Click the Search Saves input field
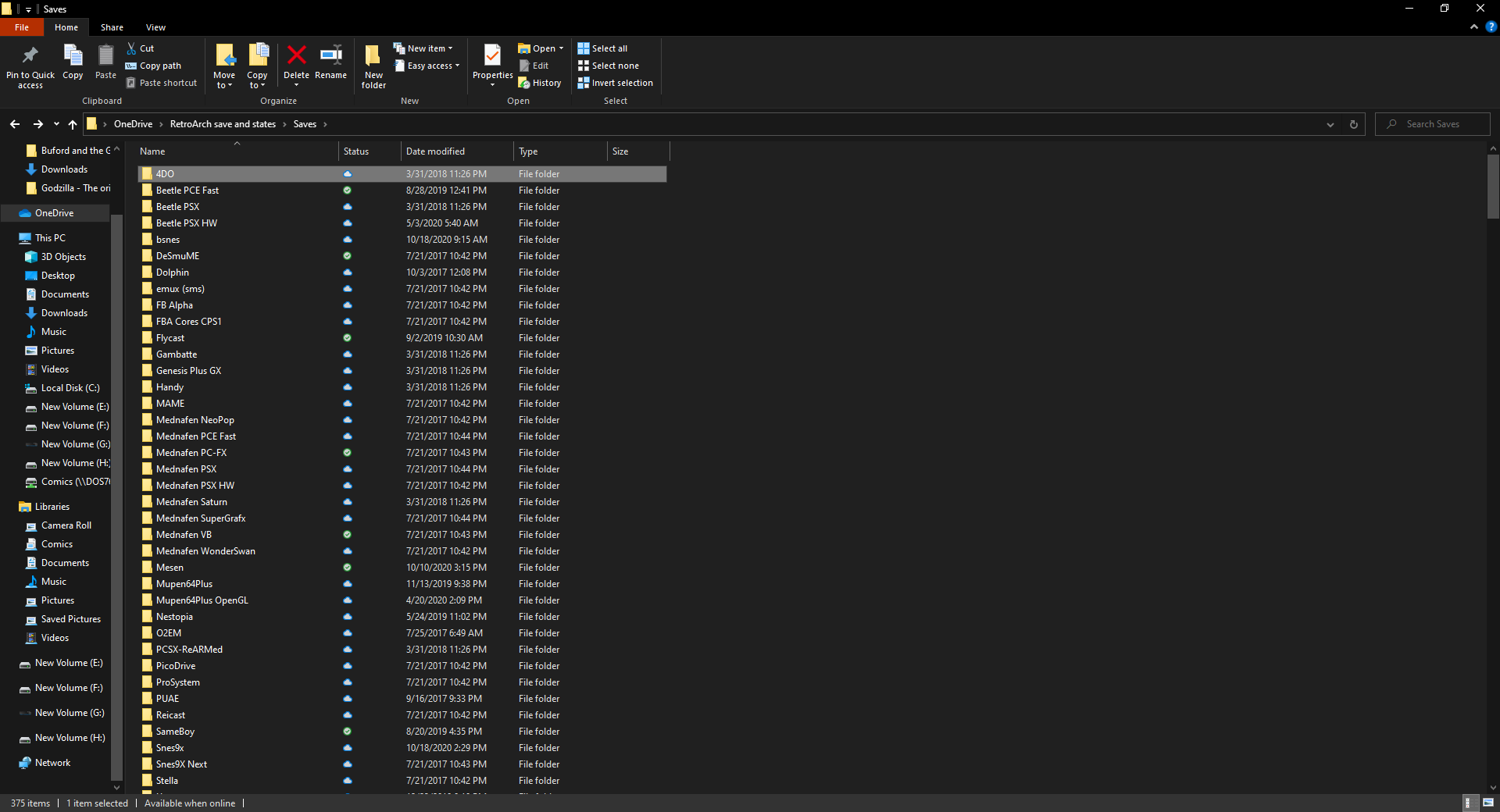Viewport: 1500px width, 812px height. 1433,124
